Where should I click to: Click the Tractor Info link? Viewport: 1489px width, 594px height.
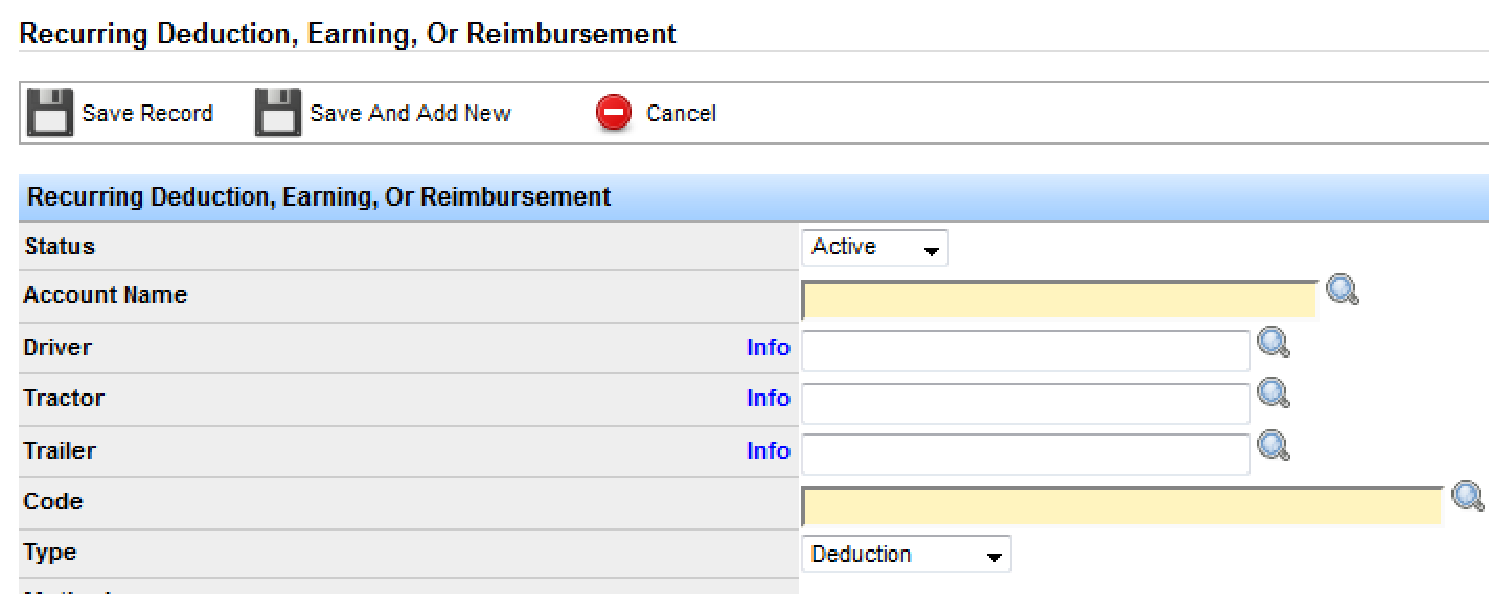click(768, 398)
